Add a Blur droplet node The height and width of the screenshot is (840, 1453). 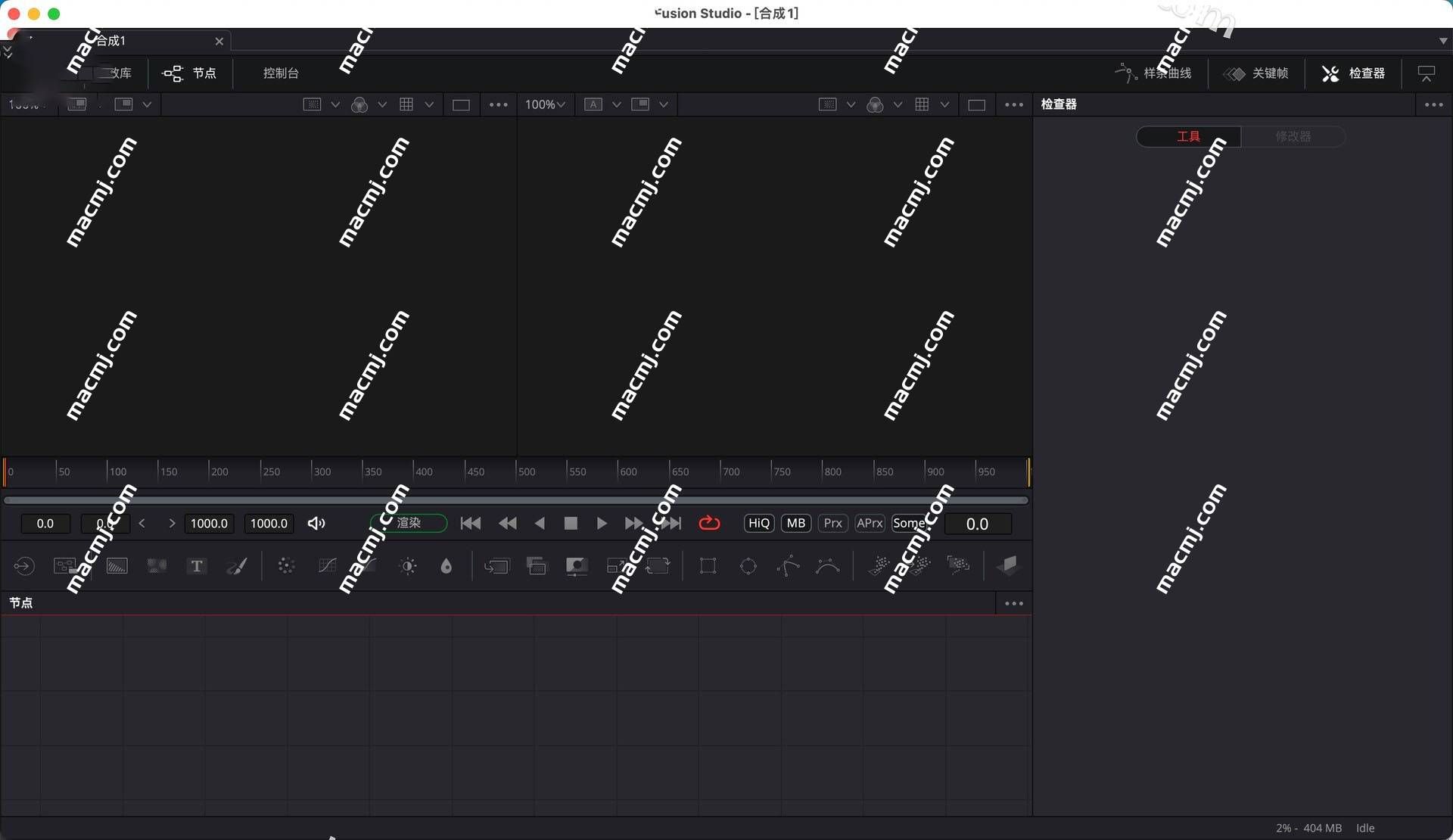(446, 566)
